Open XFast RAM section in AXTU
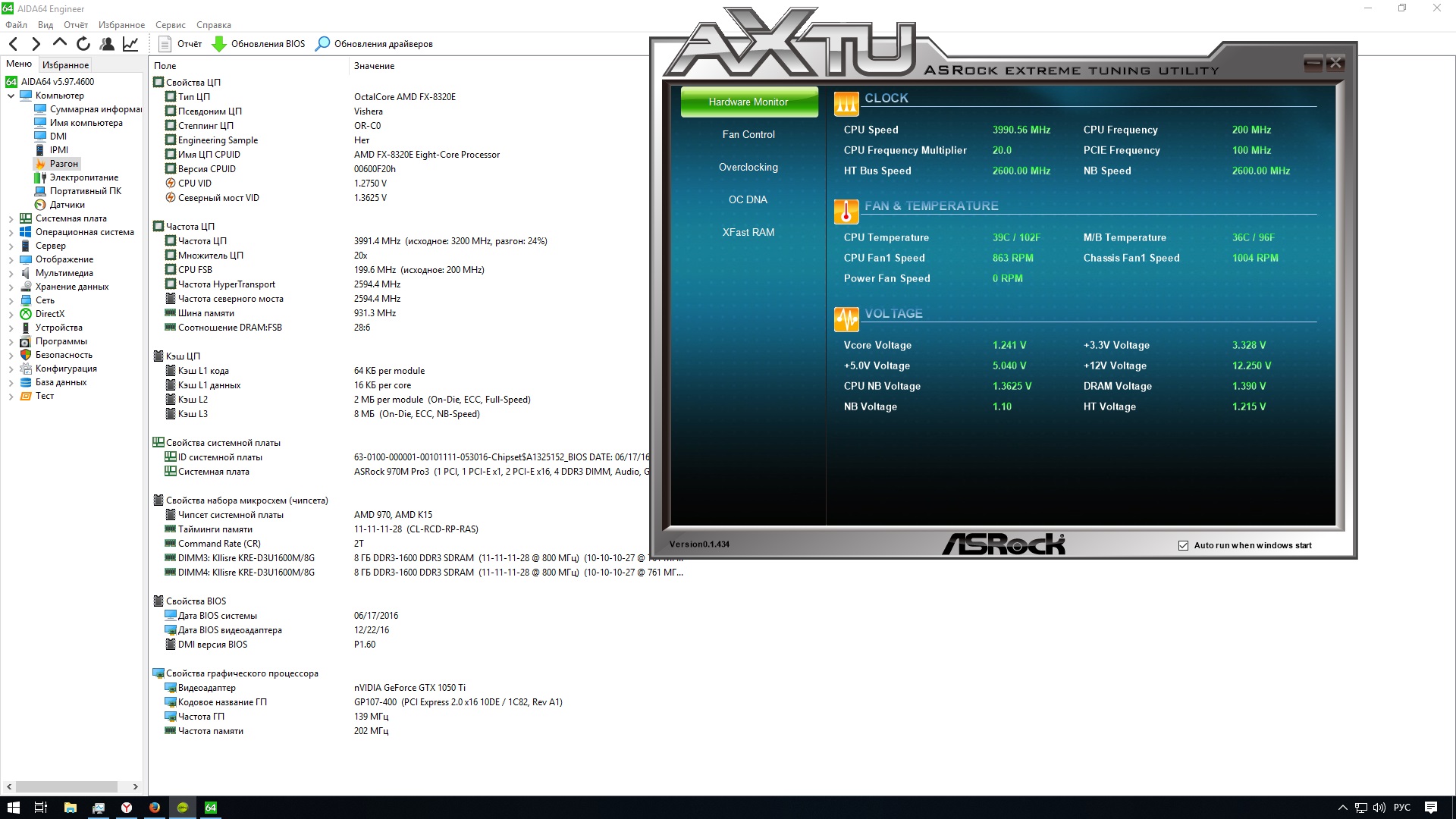 [x=748, y=232]
